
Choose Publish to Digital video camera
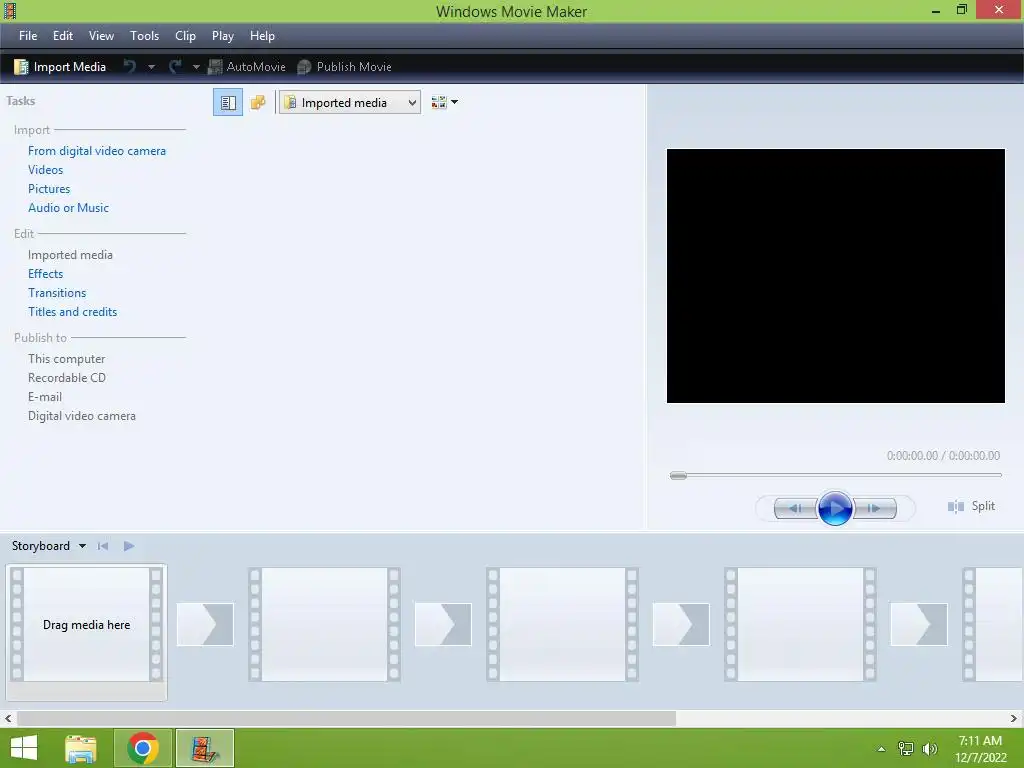click(x=82, y=415)
